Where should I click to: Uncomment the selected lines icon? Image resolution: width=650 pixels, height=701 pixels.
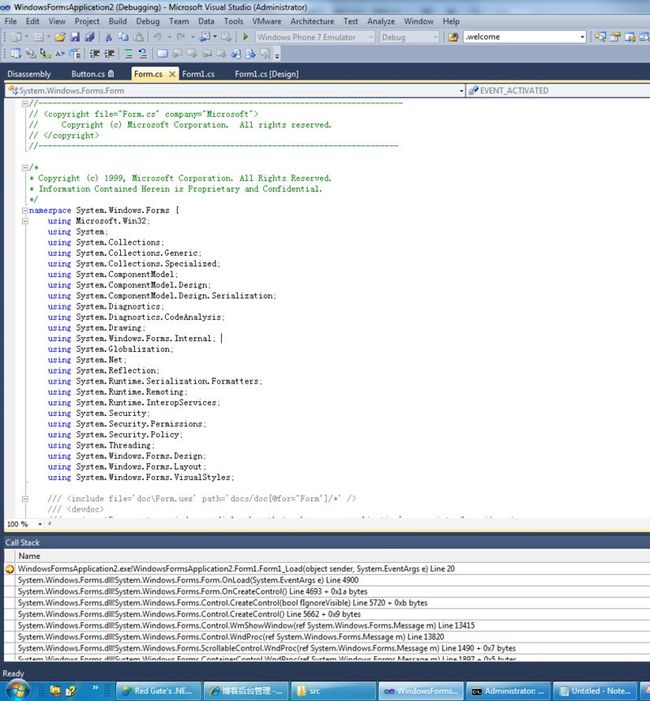click(x=143, y=54)
